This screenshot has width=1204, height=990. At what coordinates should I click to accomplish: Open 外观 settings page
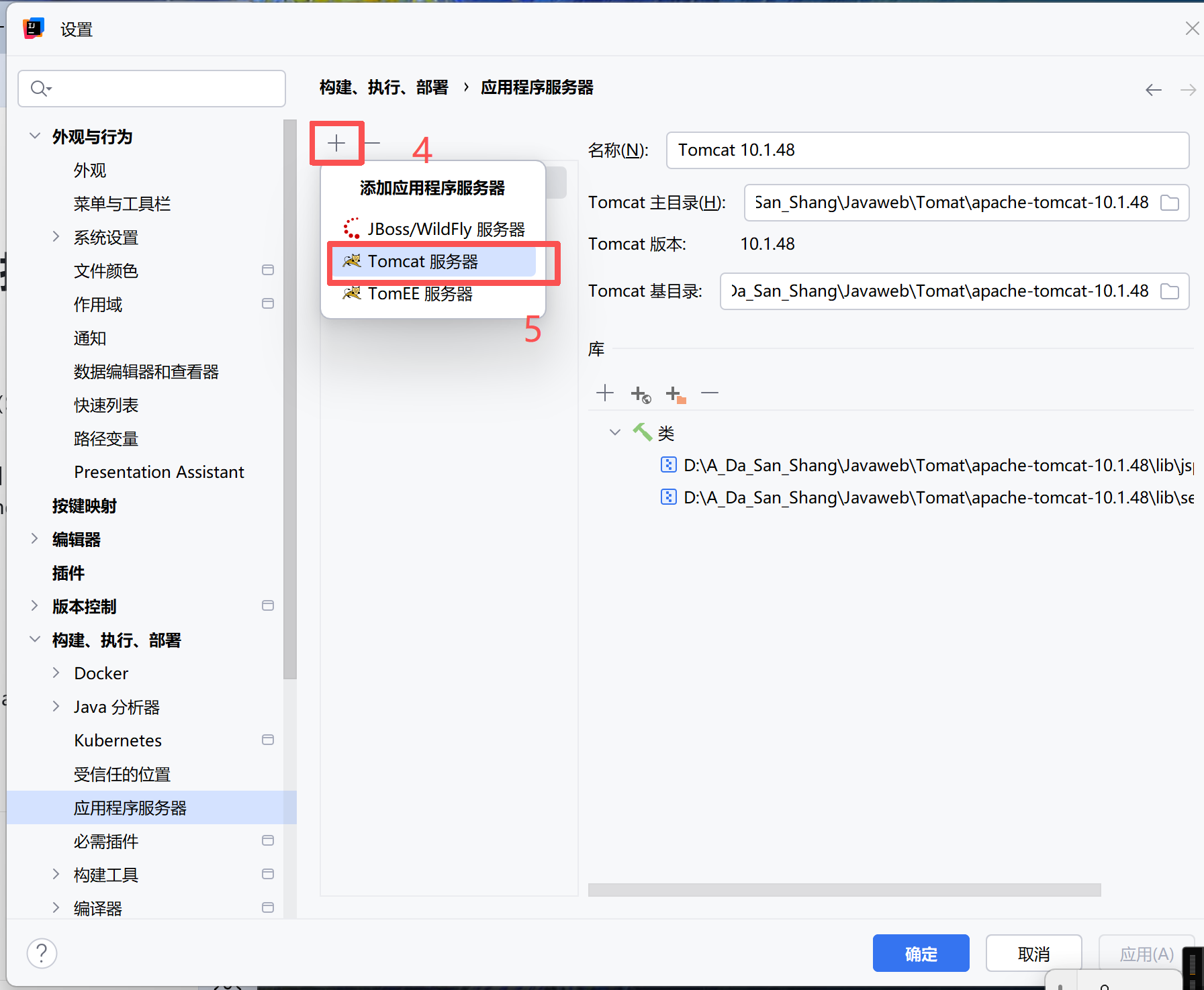90,170
